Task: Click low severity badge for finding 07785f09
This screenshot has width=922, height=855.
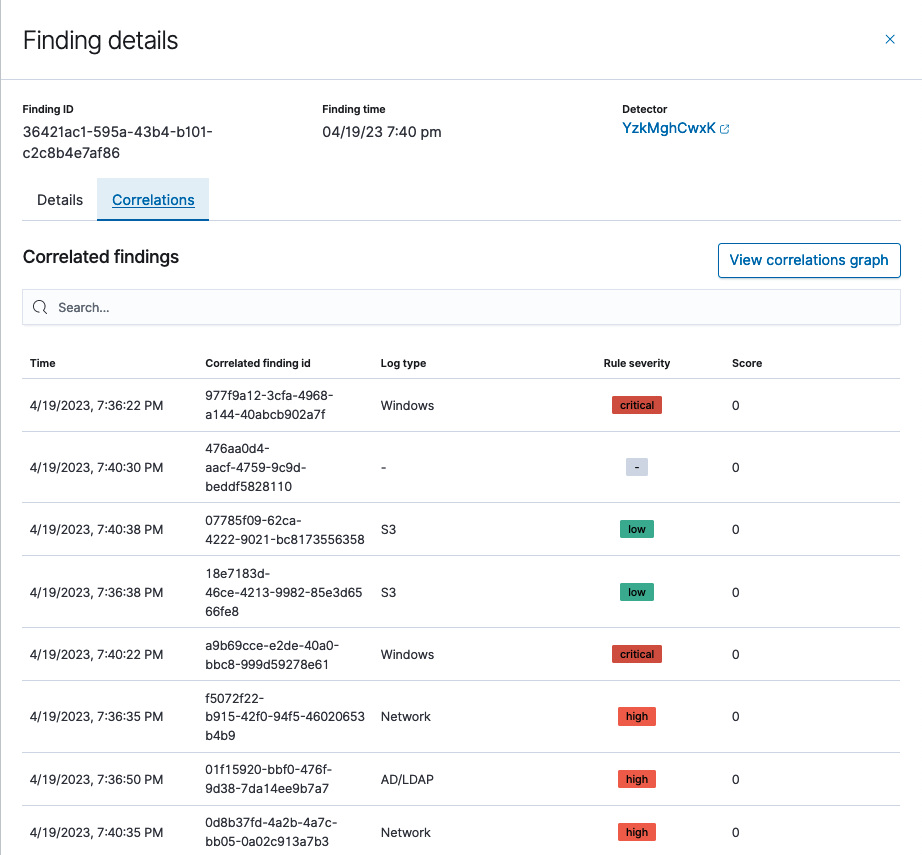Action: pos(636,529)
